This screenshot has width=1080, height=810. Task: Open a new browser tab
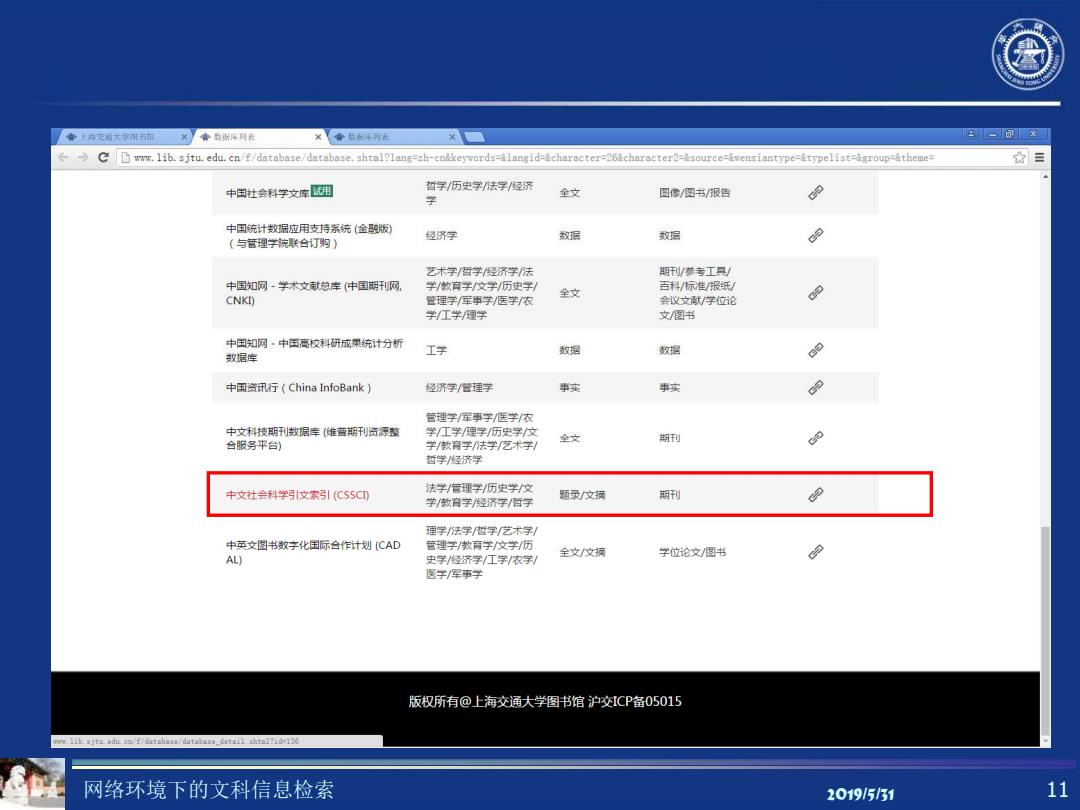click(x=475, y=136)
